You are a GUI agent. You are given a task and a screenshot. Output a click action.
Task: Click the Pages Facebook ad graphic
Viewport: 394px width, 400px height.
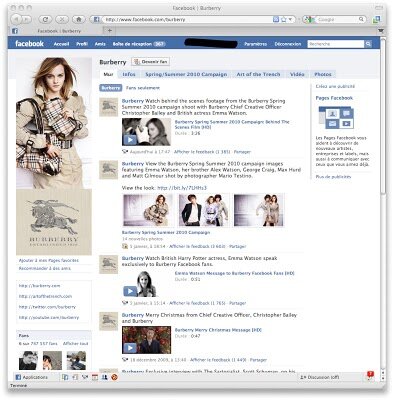[x=336, y=118]
